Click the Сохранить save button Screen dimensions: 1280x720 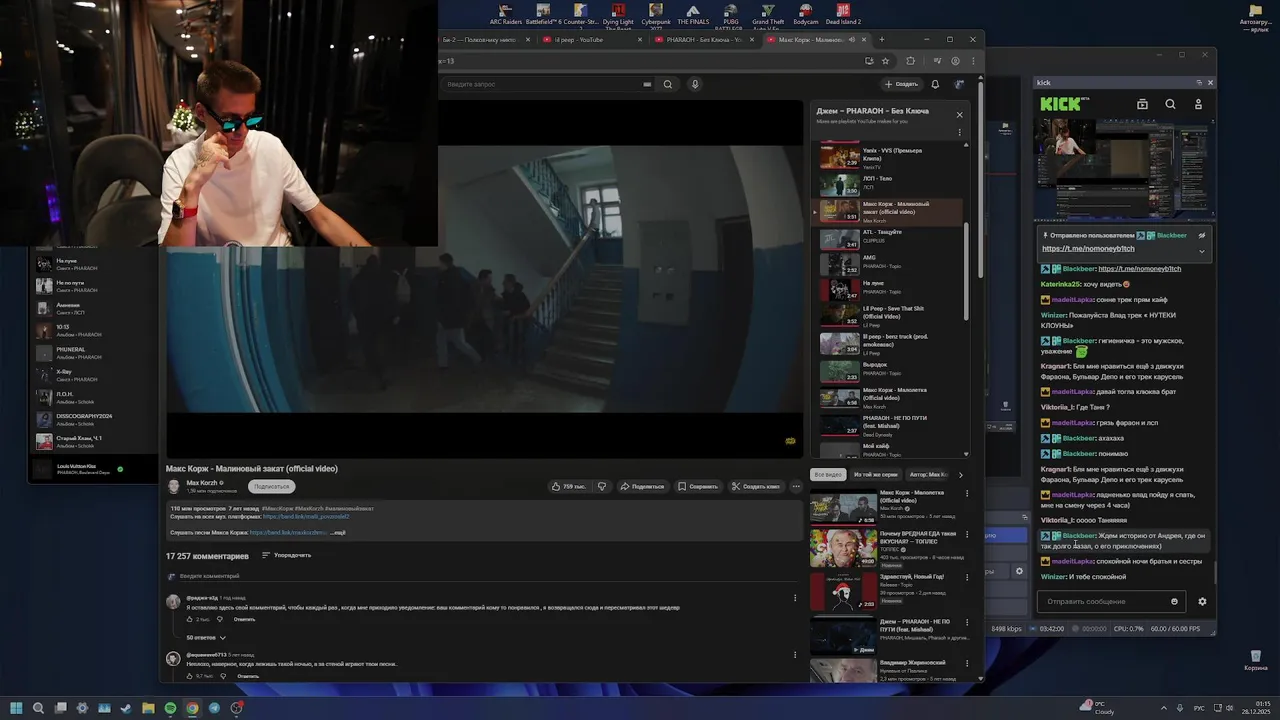coord(697,486)
